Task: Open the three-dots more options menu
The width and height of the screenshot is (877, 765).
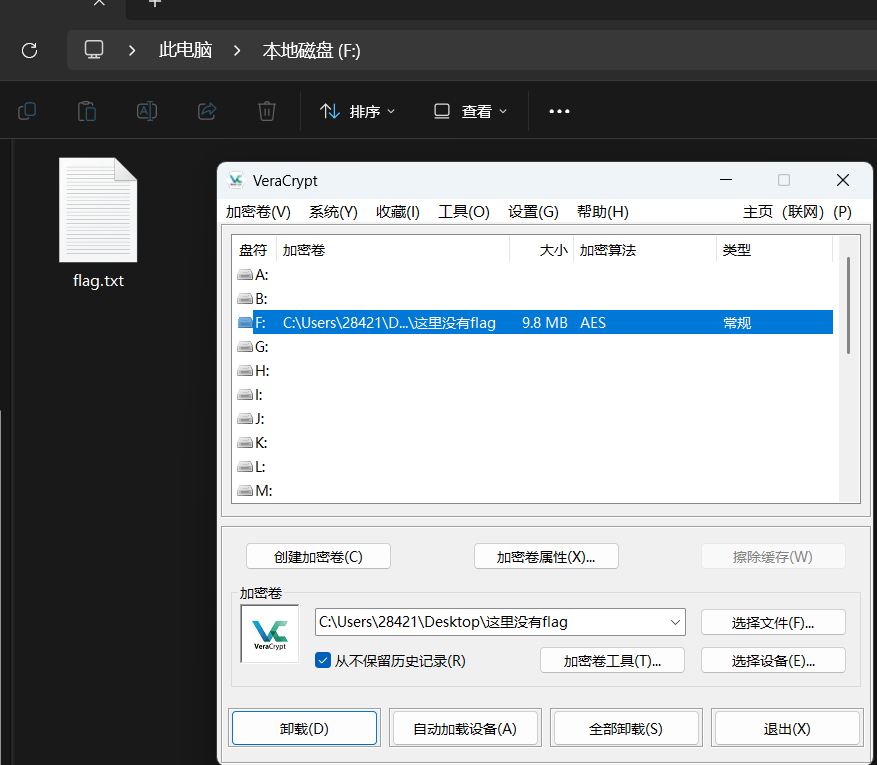Action: [559, 111]
